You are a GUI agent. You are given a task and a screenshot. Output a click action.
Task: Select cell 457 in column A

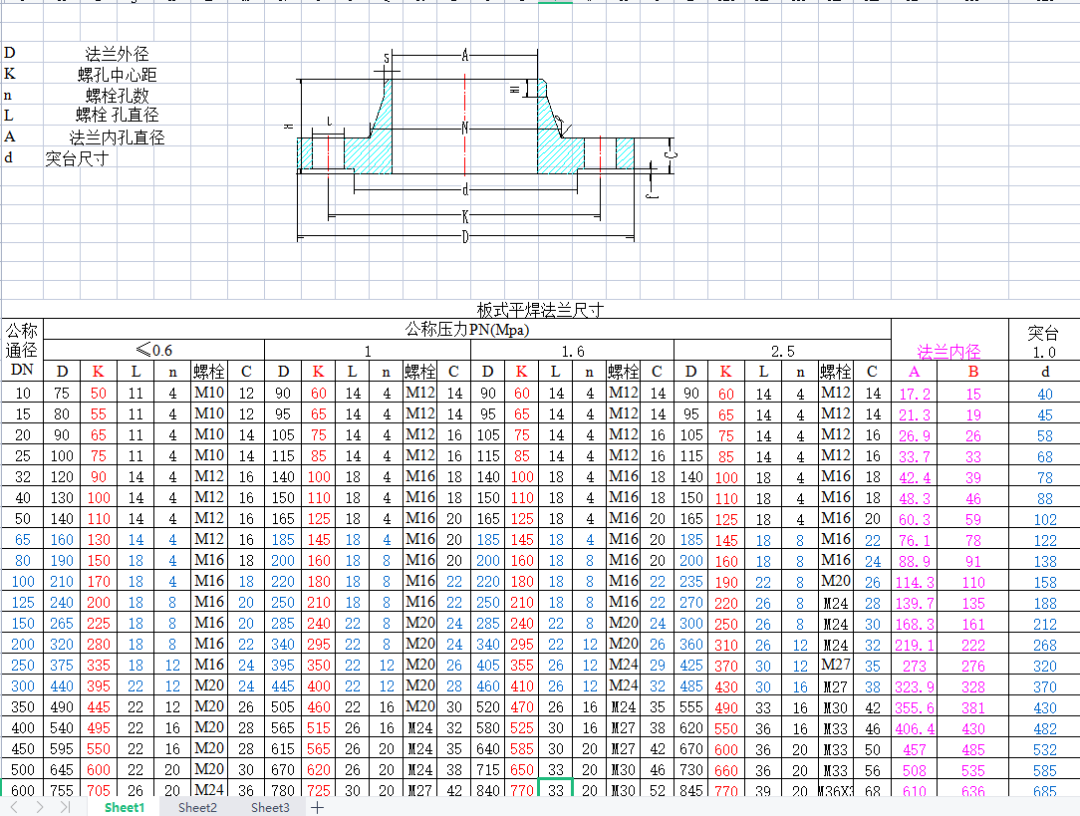(914, 750)
